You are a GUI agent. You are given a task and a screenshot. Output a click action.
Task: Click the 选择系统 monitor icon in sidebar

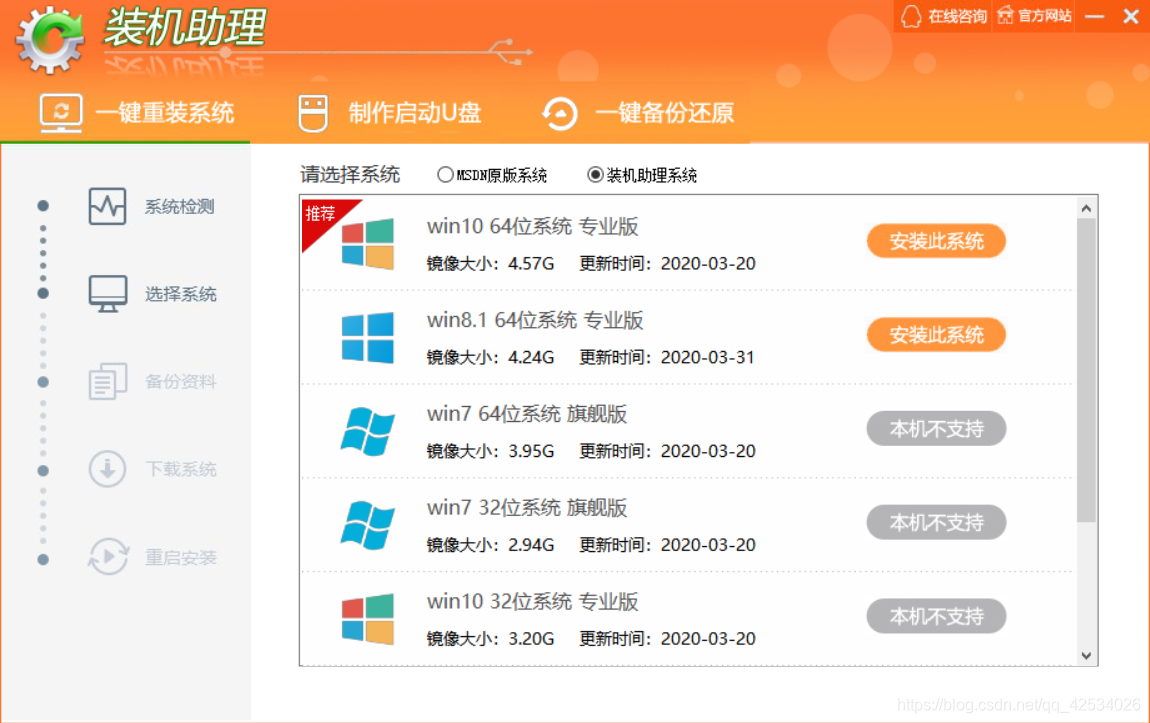[x=108, y=294]
